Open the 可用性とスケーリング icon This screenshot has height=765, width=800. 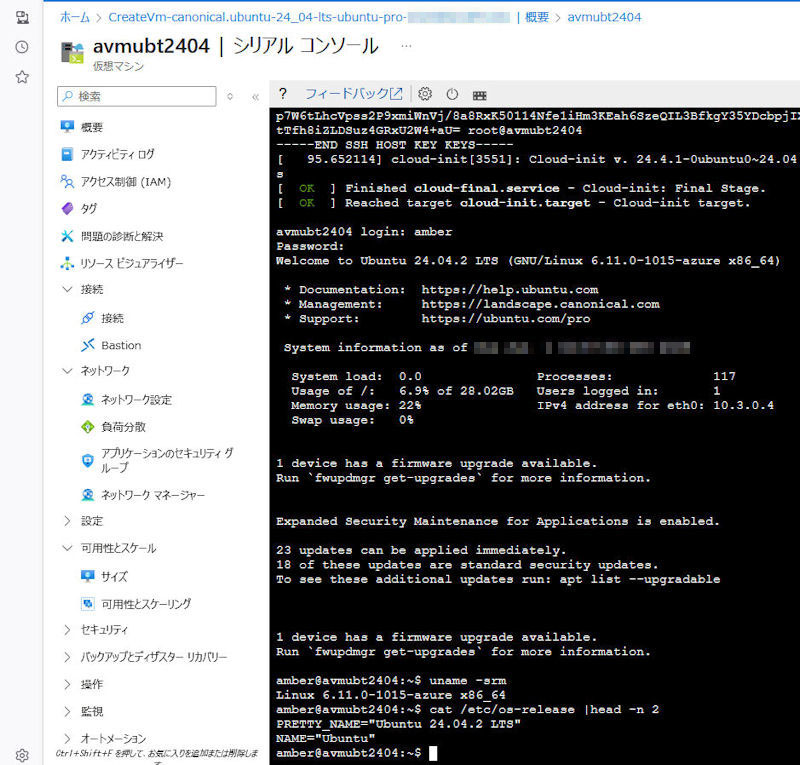click(88, 604)
